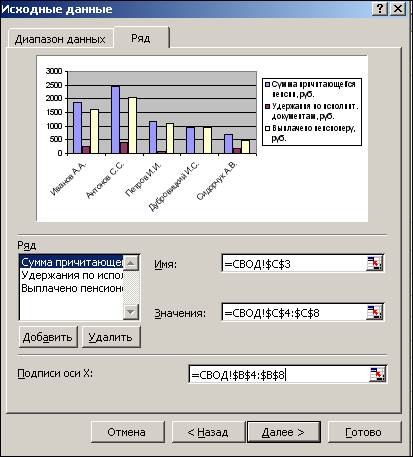Collapse dialog via Подписи оси X range icon
413x457 pixels.
coord(378,374)
